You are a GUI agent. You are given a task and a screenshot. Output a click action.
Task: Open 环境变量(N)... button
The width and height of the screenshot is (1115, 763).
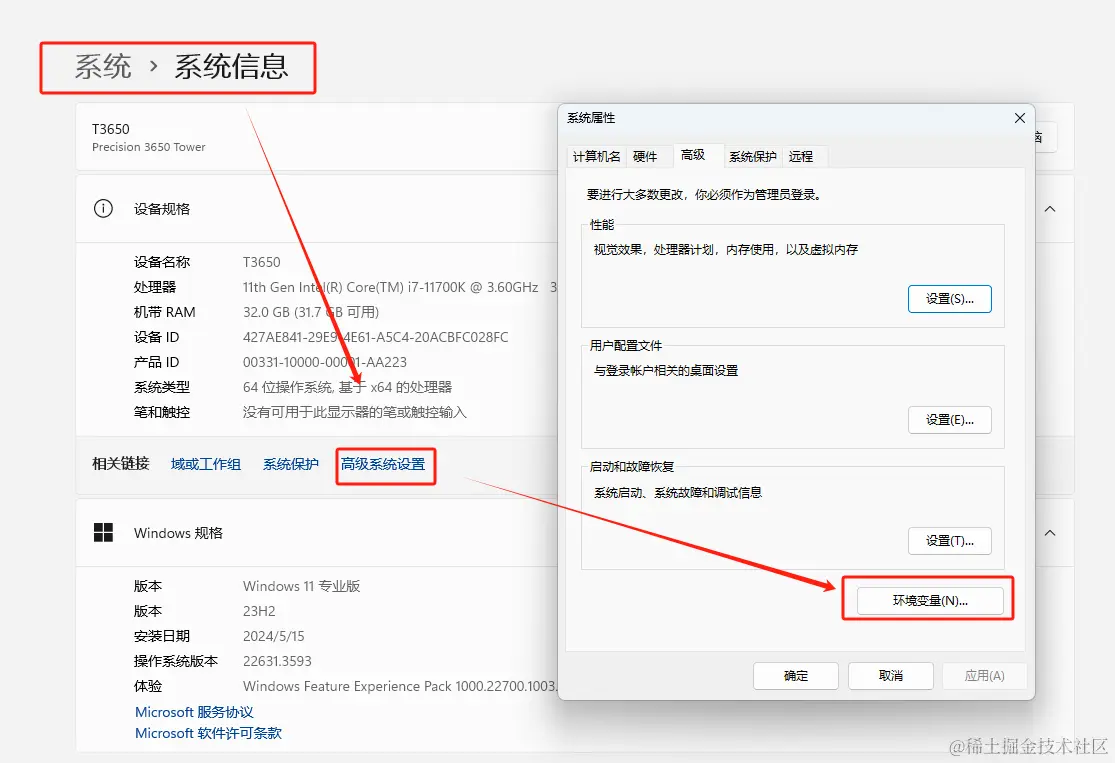click(930, 601)
